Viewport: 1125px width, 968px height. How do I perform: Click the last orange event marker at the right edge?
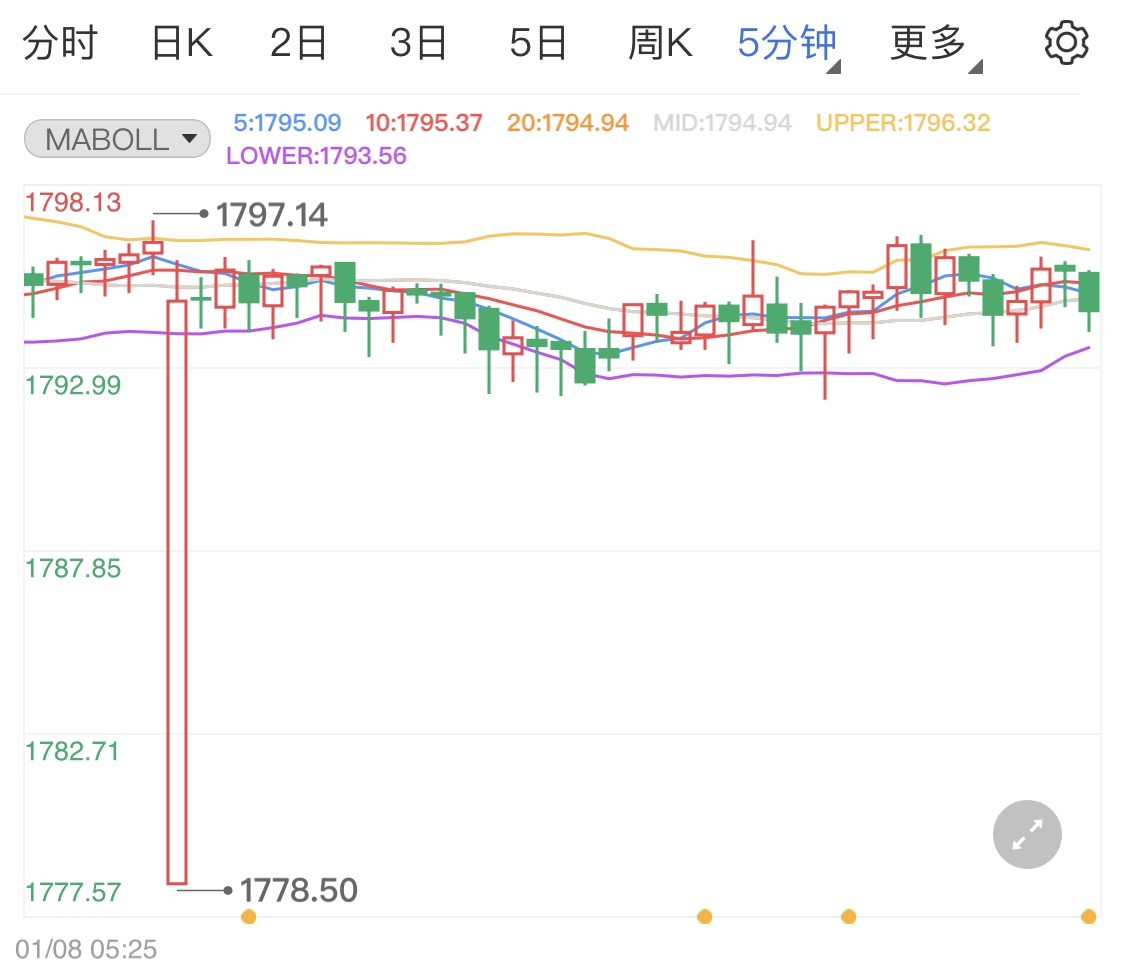tap(1088, 916)
